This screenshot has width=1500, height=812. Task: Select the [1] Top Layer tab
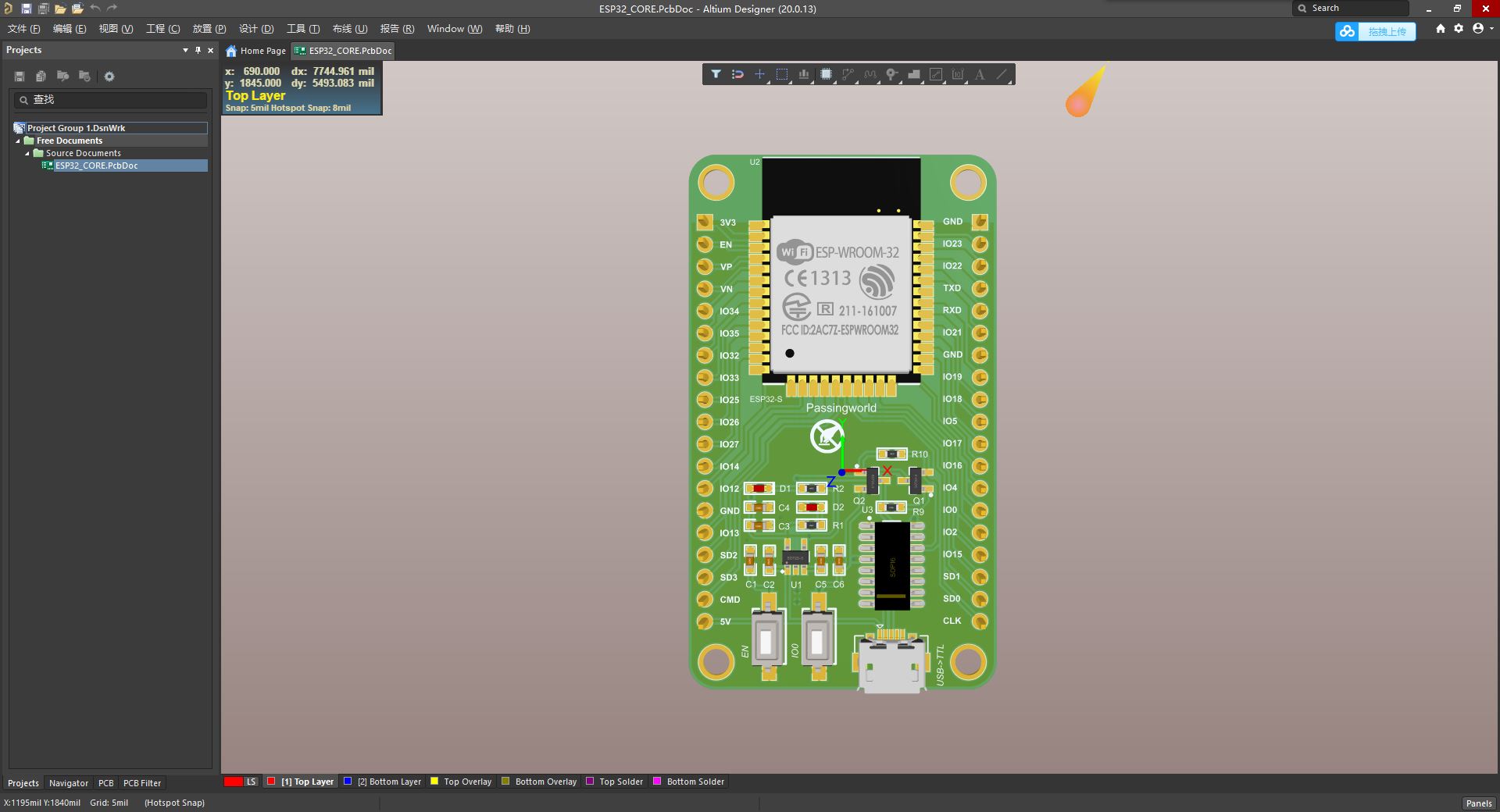(302, 782)
